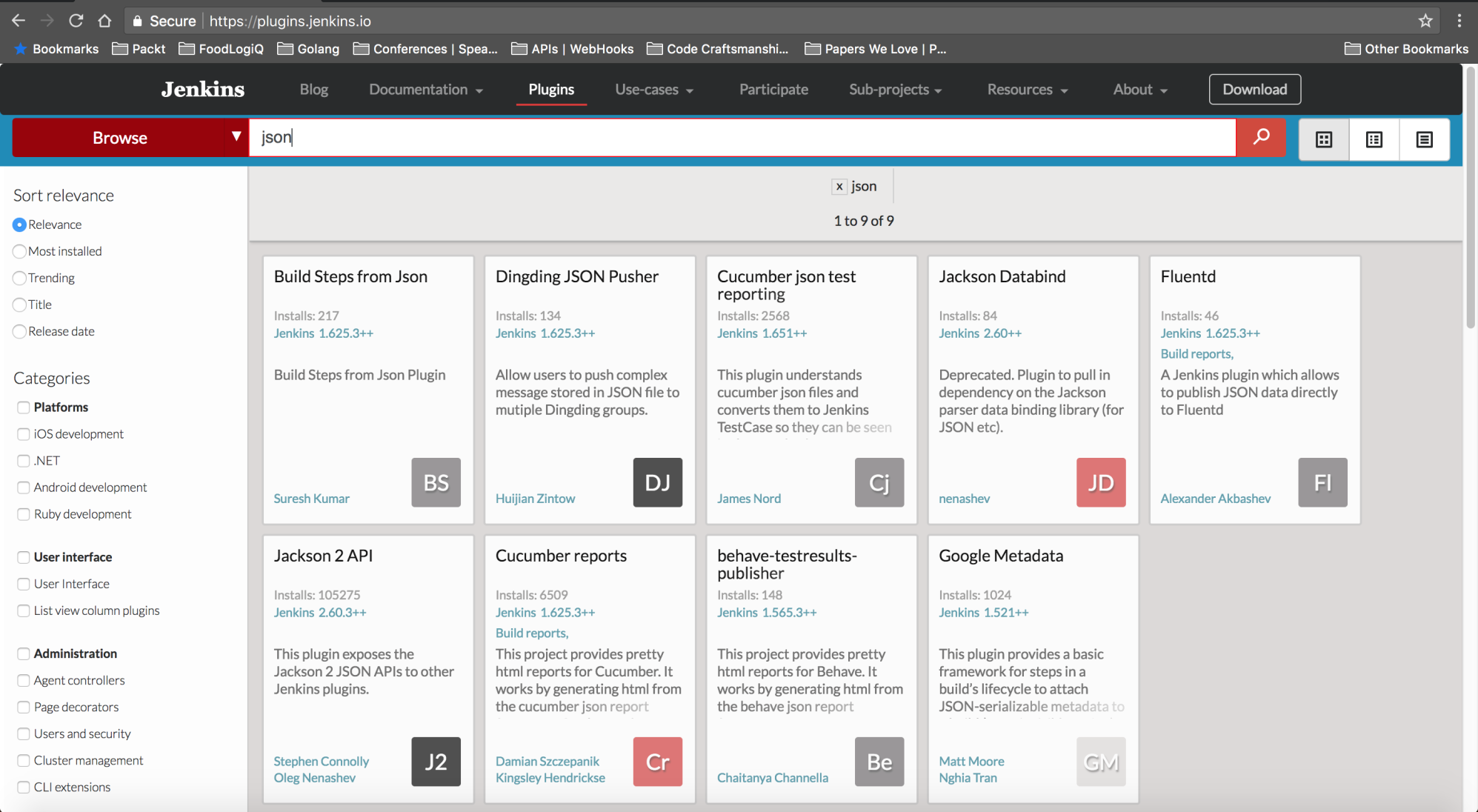Open Be icon of behave-testresults-publisher
The image size is (1478, 812).
[x=879, y=762]
